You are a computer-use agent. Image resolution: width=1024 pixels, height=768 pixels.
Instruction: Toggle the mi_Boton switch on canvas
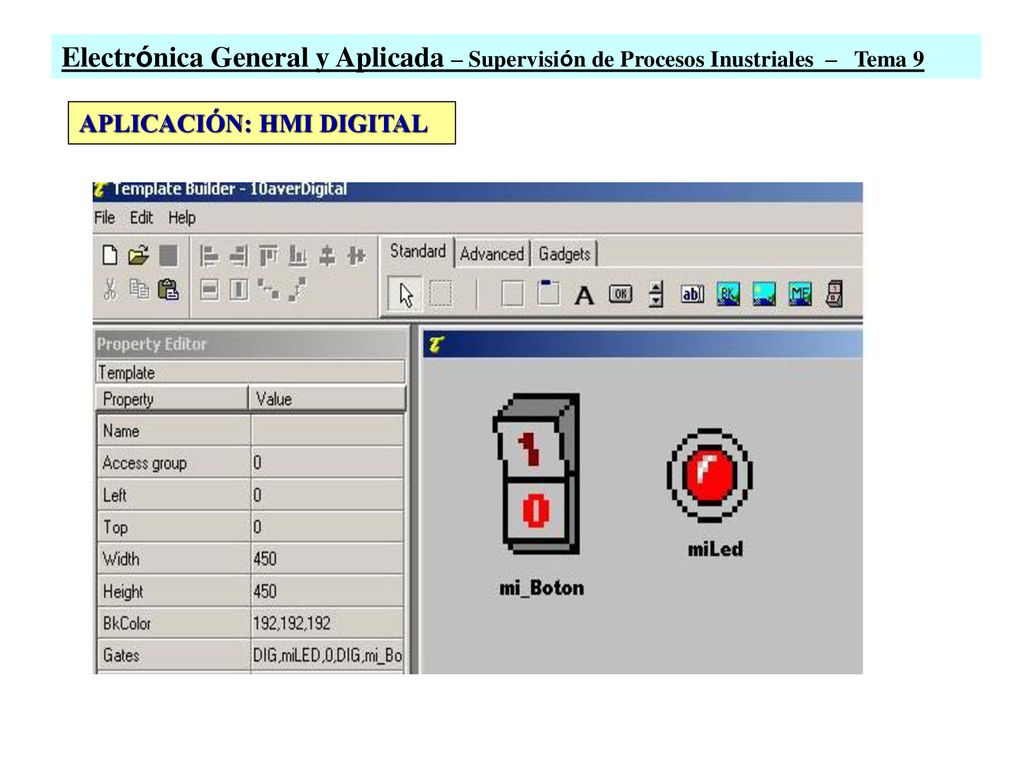click(537, 474)
